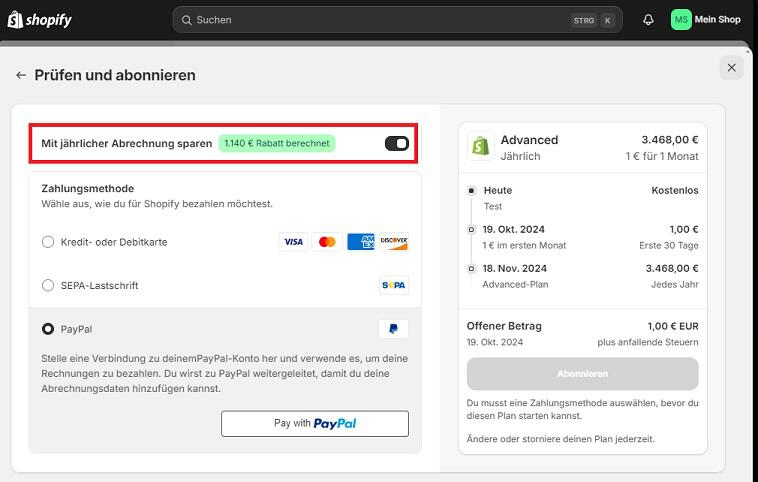The image size is (758, 482).
Task: Click the American Express icon
Action: [x=361, y=242]
